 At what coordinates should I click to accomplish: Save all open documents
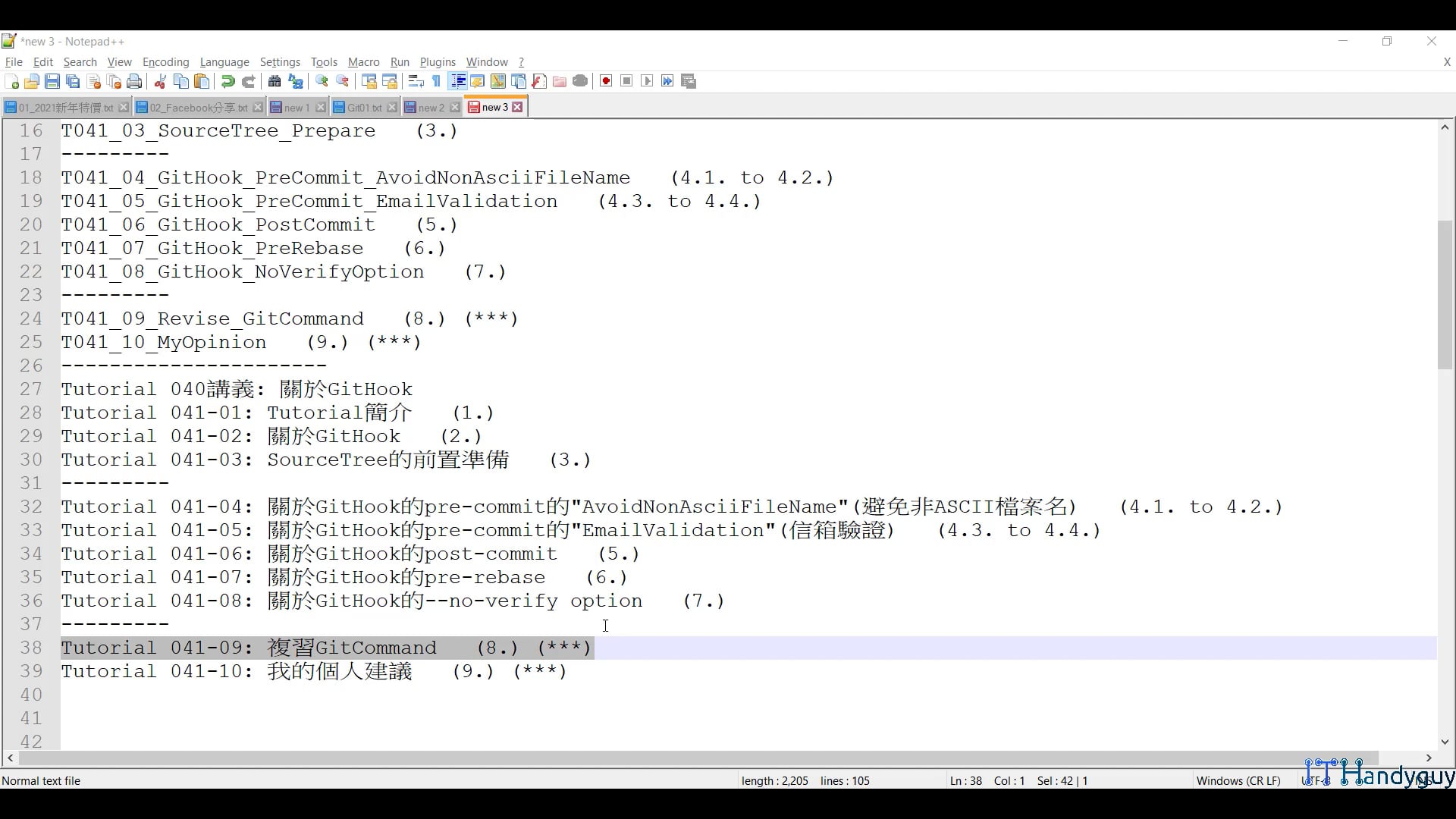(73, 81)
